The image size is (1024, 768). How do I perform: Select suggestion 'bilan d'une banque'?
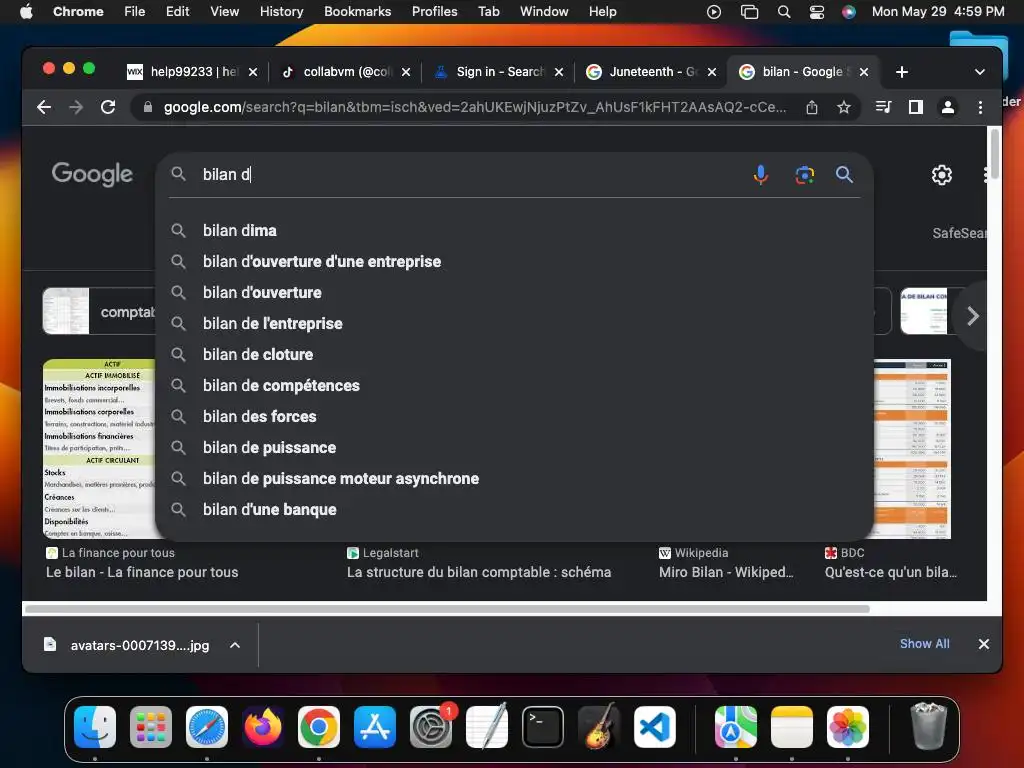pyautogui.click(x=515, y=509)
